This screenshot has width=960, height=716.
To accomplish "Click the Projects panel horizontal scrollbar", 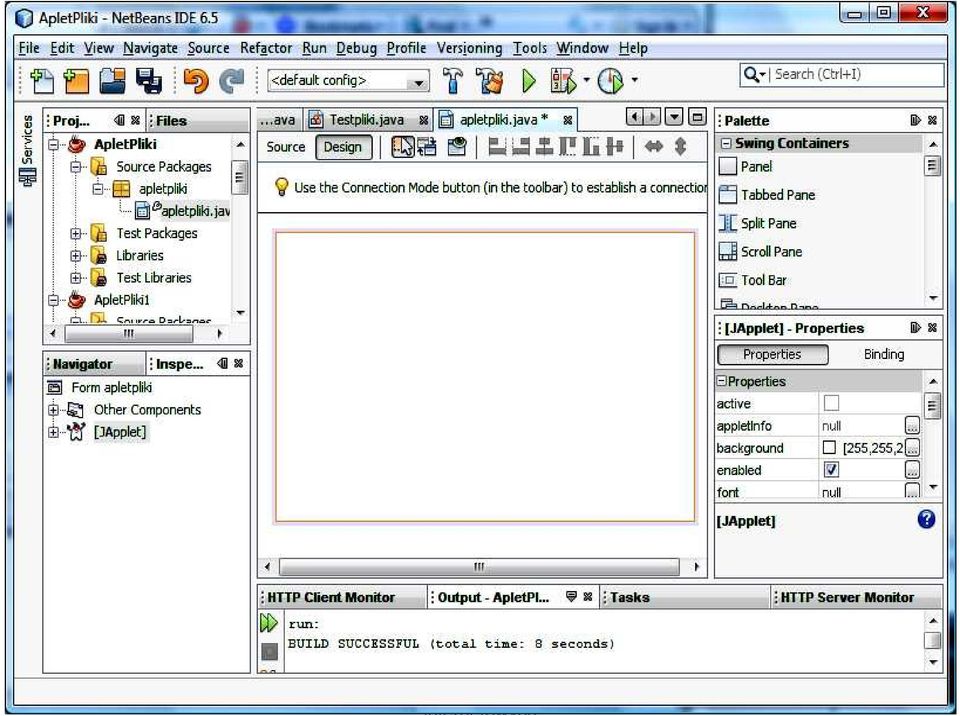I will pos(129,334).
